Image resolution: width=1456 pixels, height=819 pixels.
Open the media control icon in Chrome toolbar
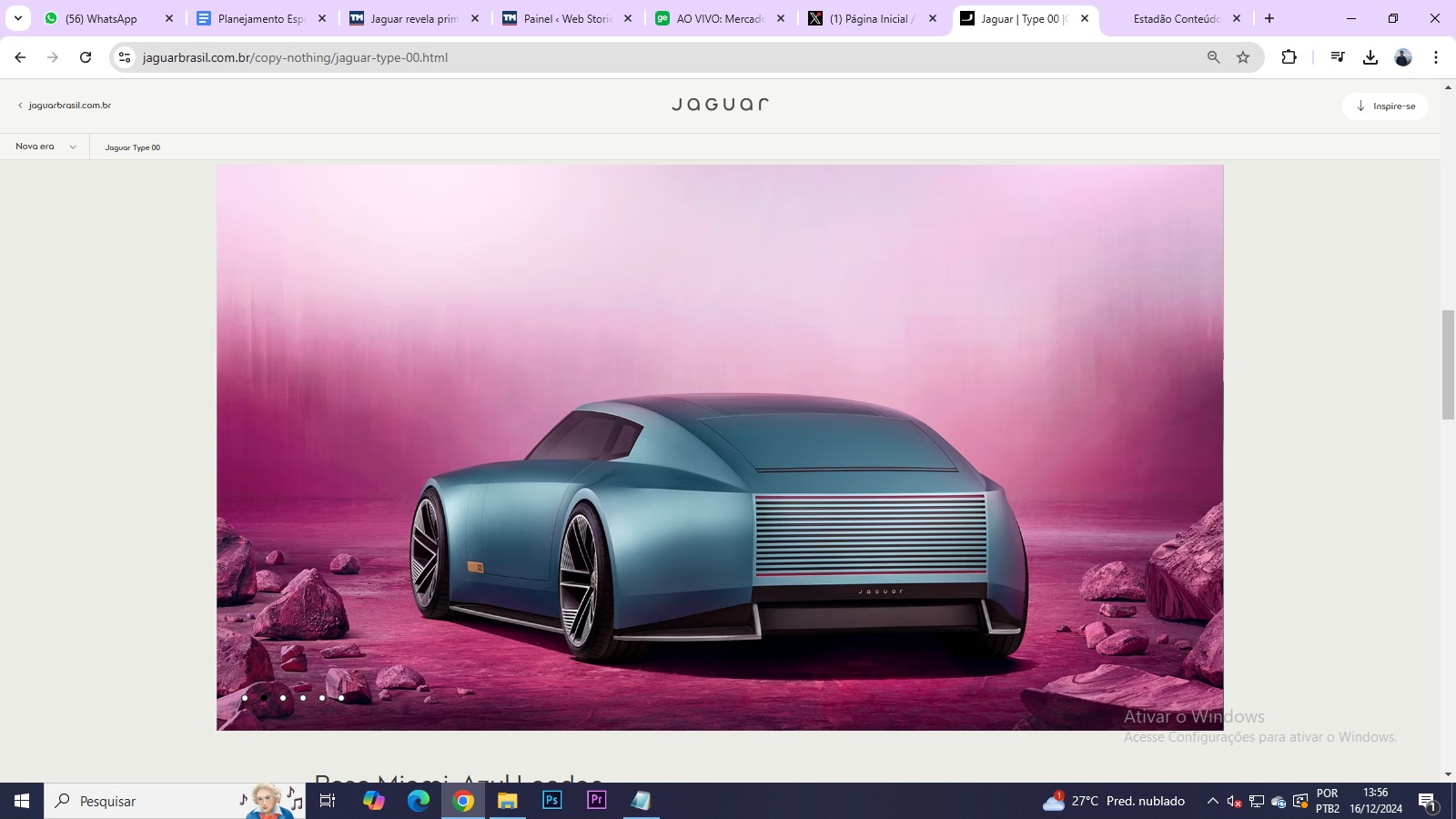(1337, 57)
